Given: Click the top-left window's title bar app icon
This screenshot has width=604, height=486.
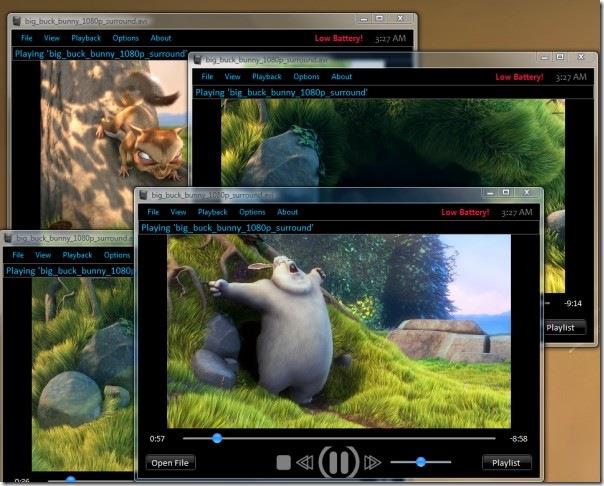Looking at the screenshot, I should click(17, 21).
